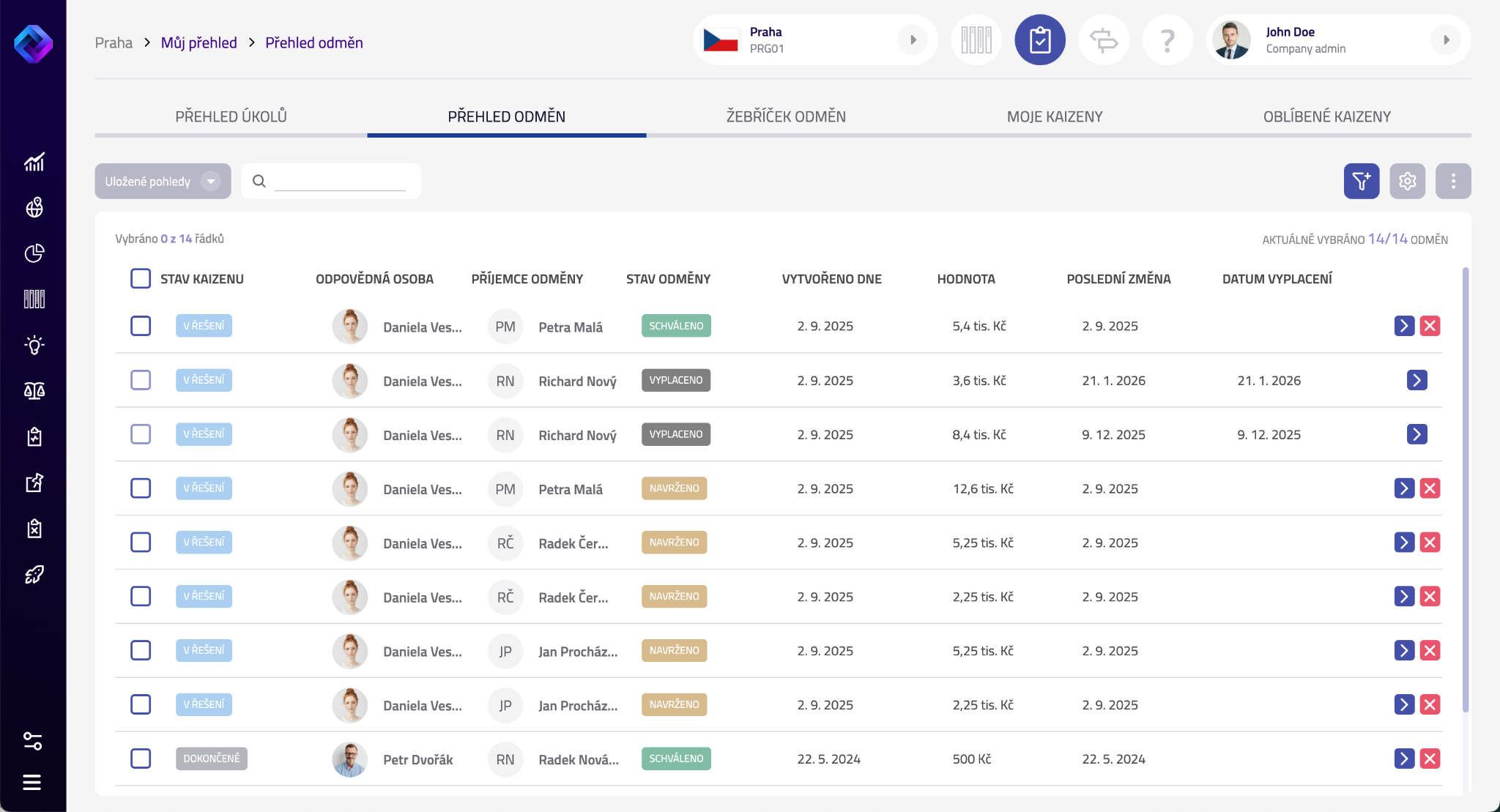The height and width of the screenshot is (812, 1500).
Task: Click the question mark help icon
Action: click(x=1167, y=40)
